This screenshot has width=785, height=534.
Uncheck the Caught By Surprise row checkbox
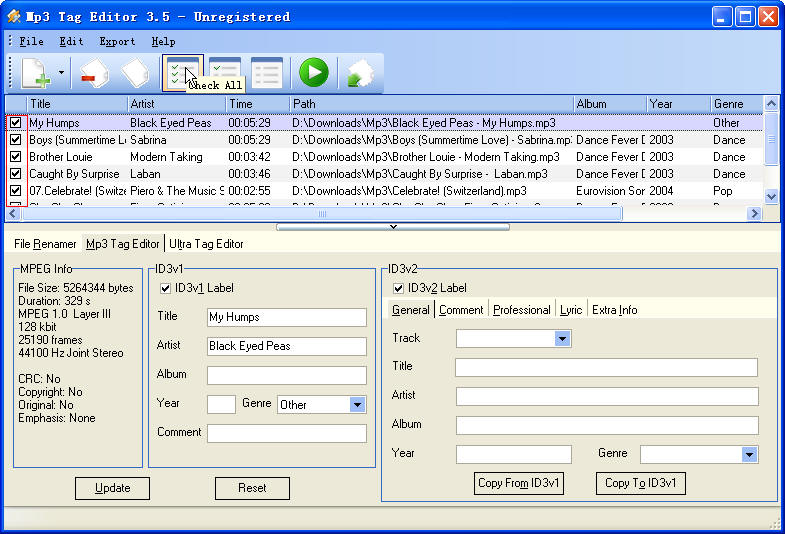tap(16, 174)
